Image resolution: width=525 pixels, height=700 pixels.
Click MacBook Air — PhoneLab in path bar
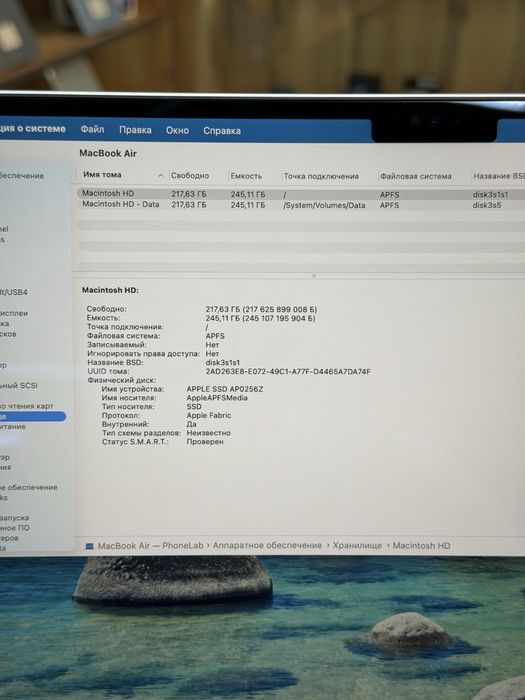pos(150,546)
